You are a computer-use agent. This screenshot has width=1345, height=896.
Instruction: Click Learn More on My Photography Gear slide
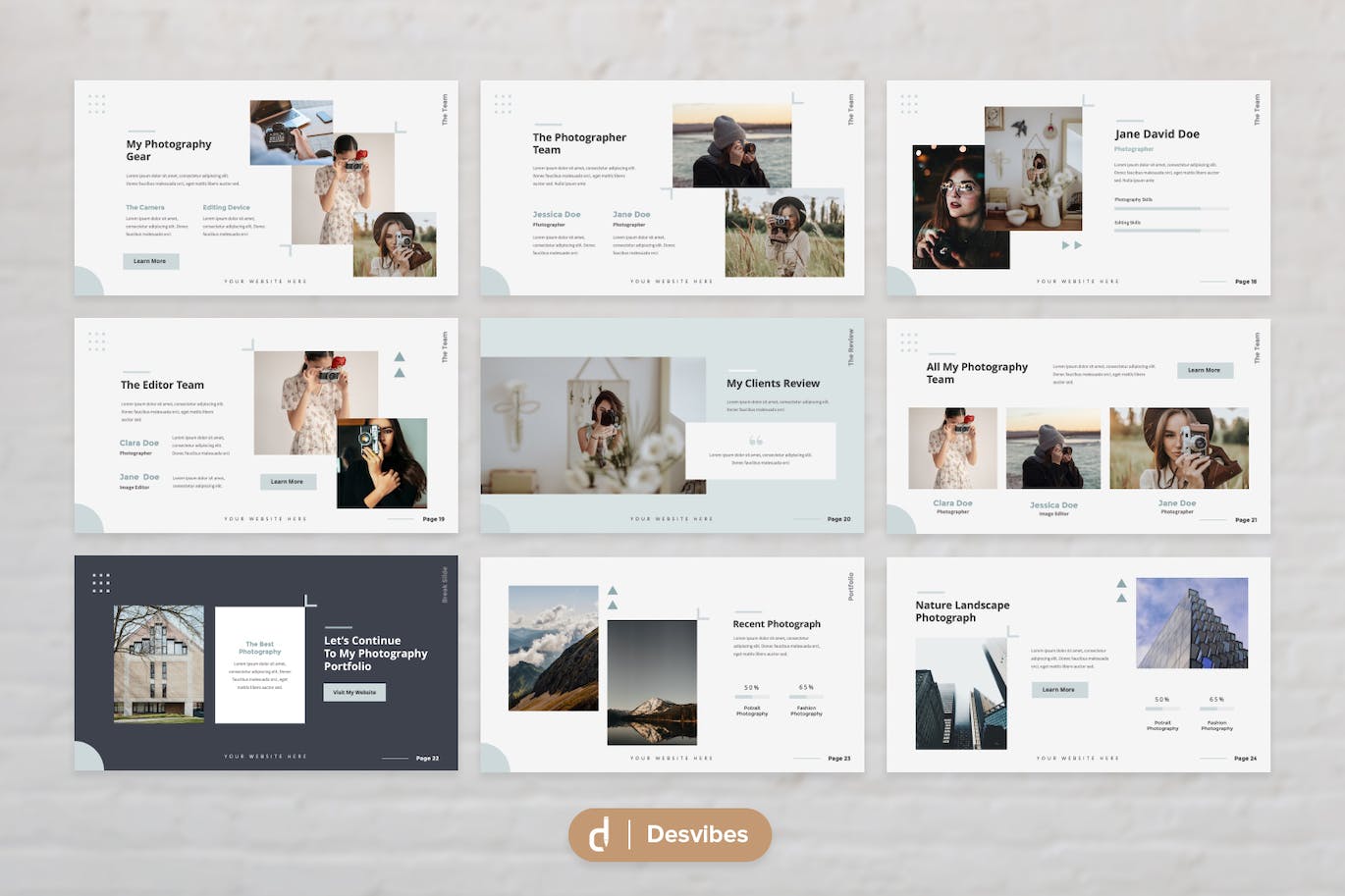coord(150,261)
